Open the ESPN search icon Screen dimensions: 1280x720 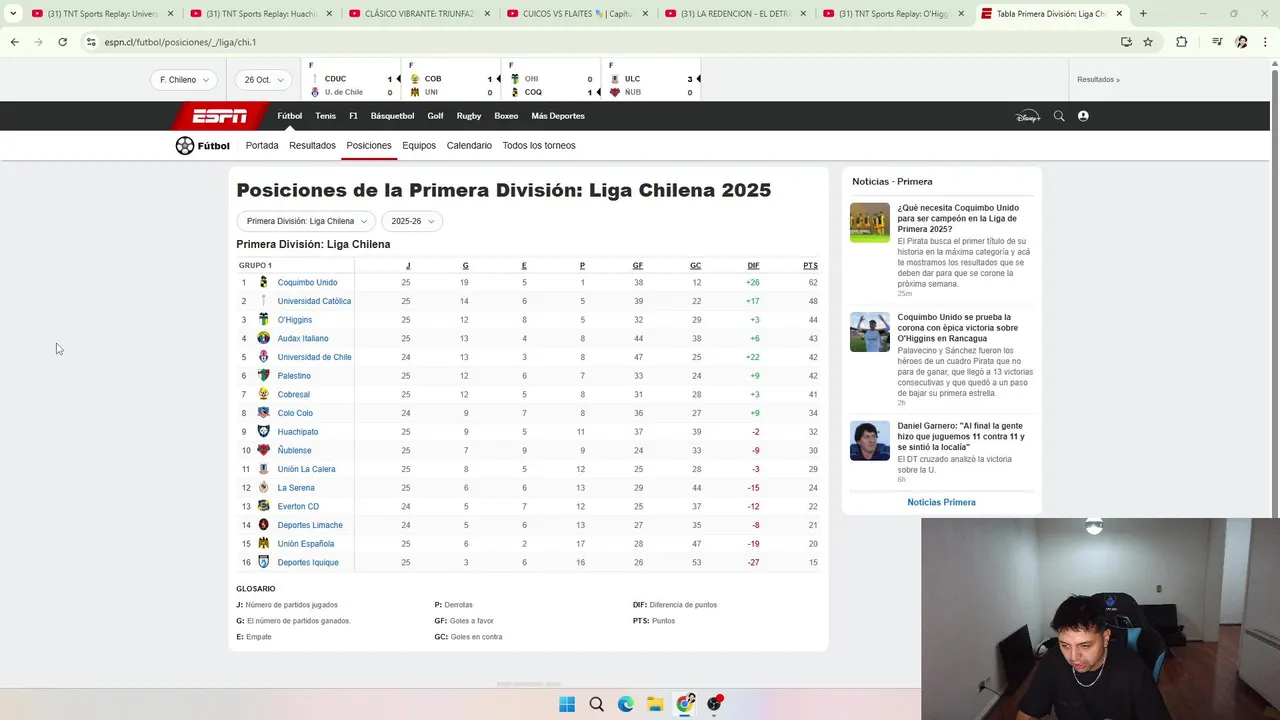1059,116
